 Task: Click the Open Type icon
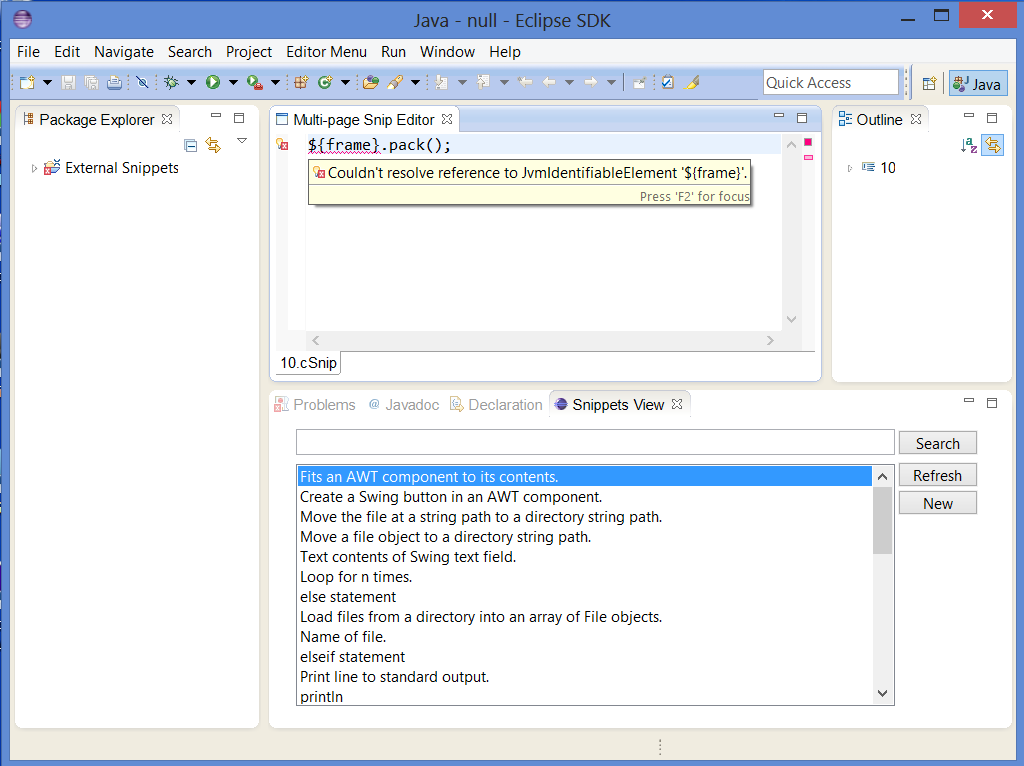[x=371, y=82]
